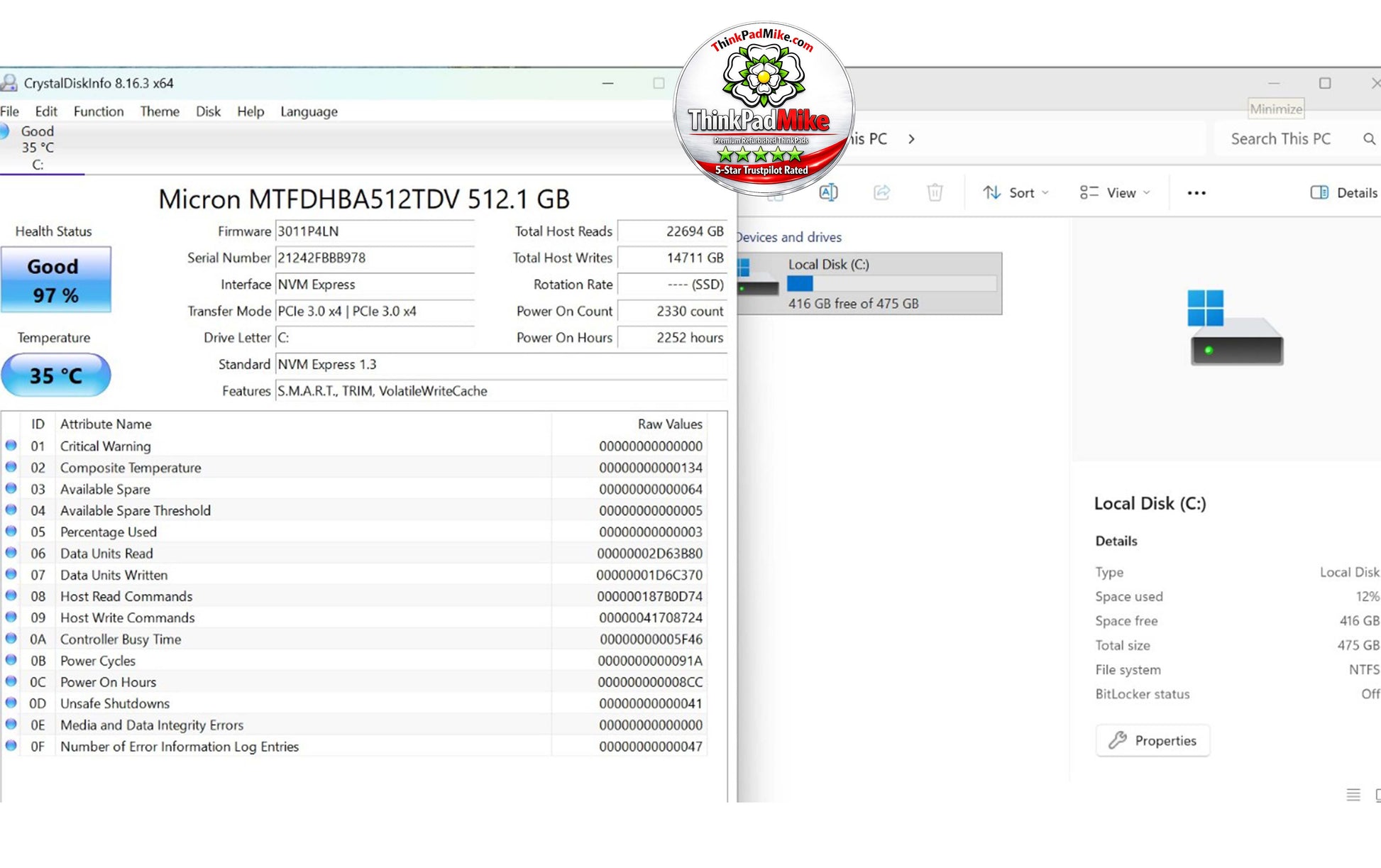Expand the This PC breadcrumb chevron
Image resolution: width=1381 pixels, height=868 pixels.
click(911, 139)
